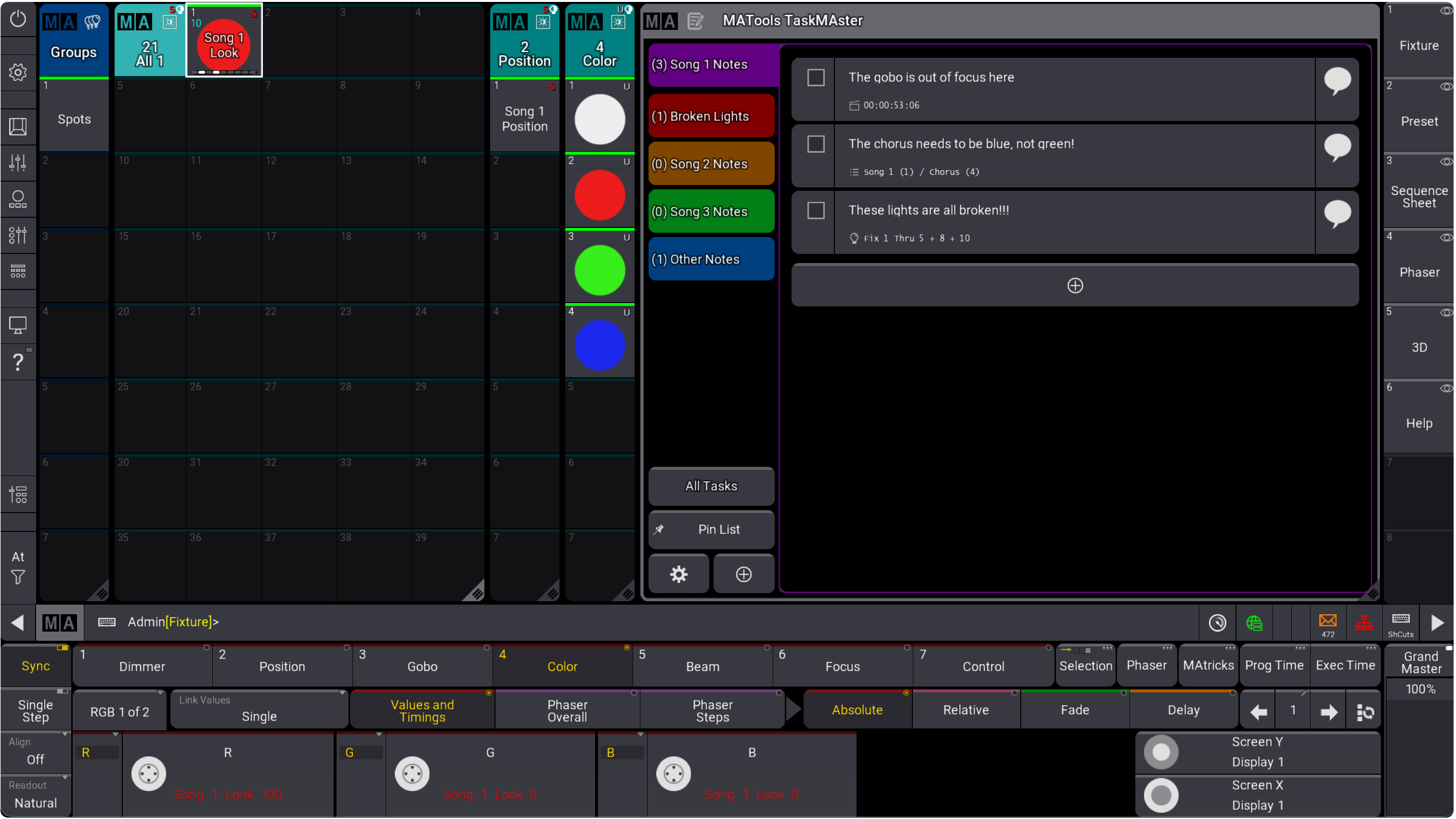Click the clock icon in the command line bar

[x=1217, y=623]
